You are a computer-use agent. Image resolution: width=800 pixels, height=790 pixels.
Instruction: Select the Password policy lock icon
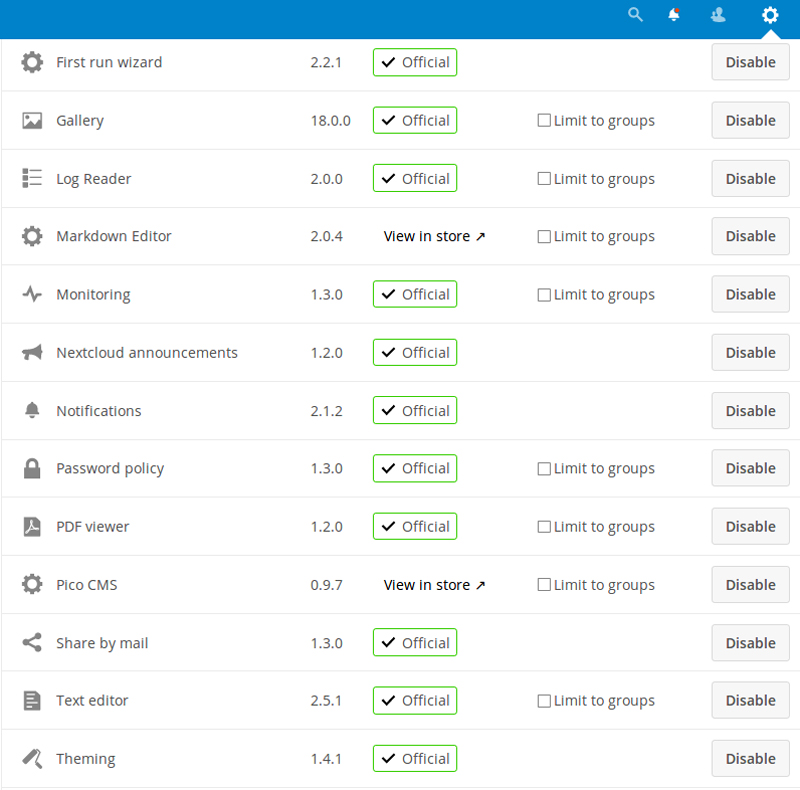[31, 468]
